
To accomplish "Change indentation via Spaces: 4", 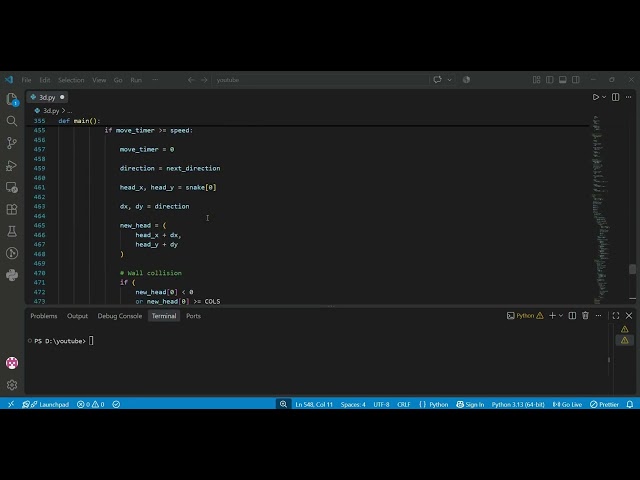I will pos(353,404).
